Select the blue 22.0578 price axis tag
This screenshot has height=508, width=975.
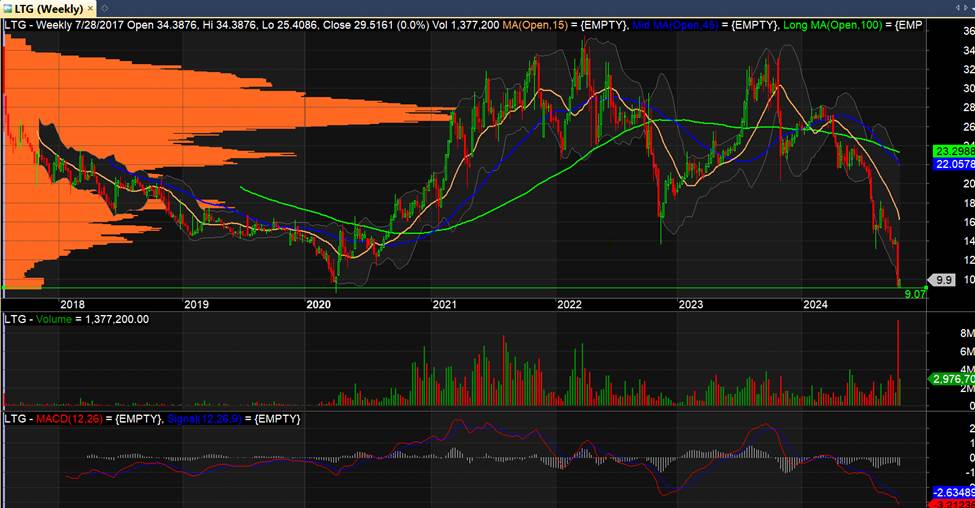pos(952,163)
